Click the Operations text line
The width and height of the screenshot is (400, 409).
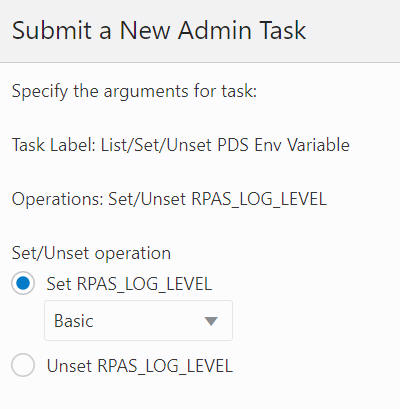coord(169,199)
